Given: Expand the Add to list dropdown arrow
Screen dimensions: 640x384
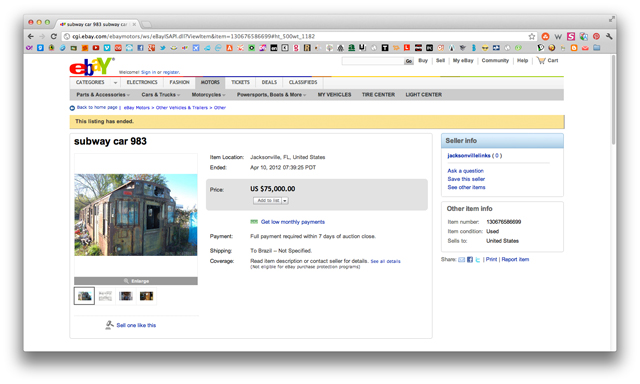Looking at the screenshot, I should click(x=285, y=201).
